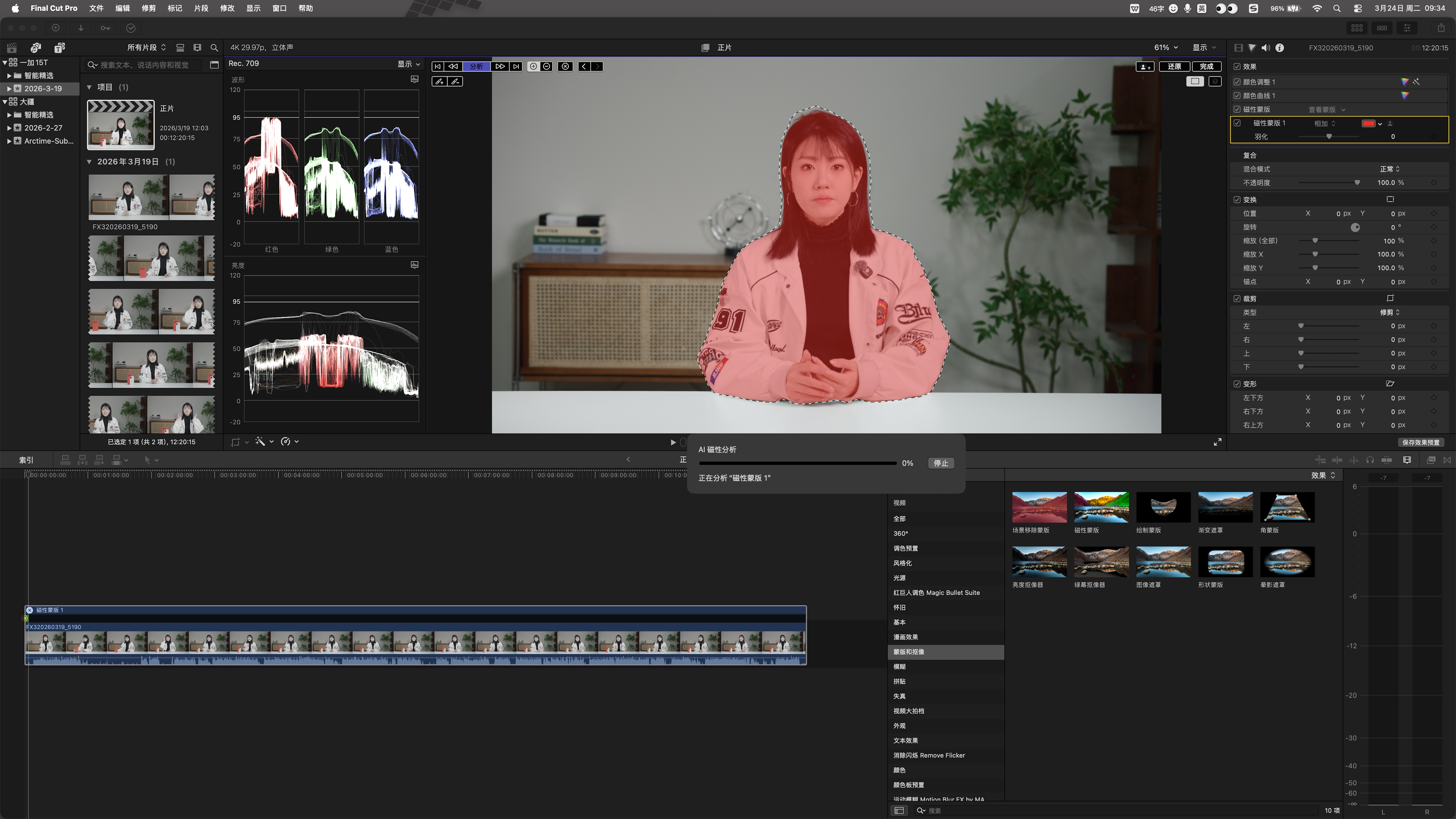
Task: Select 模糊 category in effects browser
Action: (x=899, y=666)
